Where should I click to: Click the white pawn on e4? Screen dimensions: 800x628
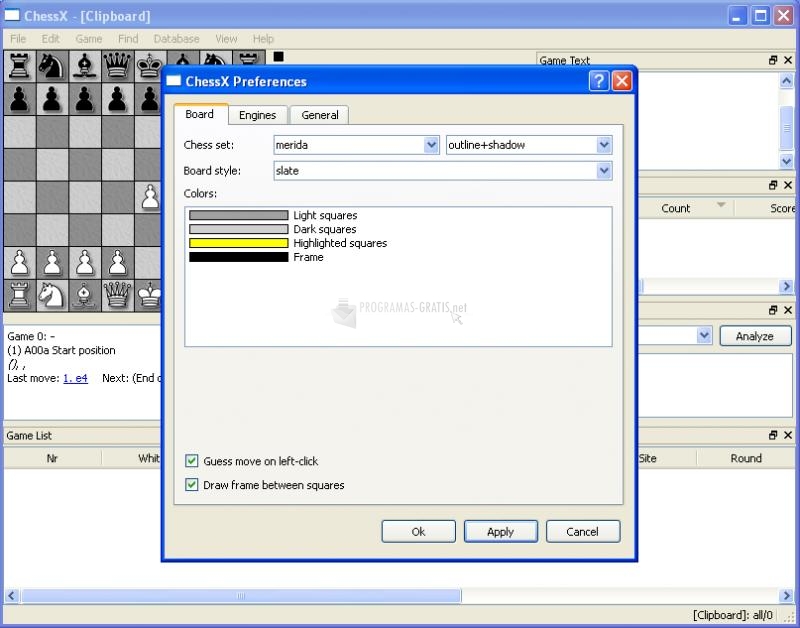pos(149,197)
